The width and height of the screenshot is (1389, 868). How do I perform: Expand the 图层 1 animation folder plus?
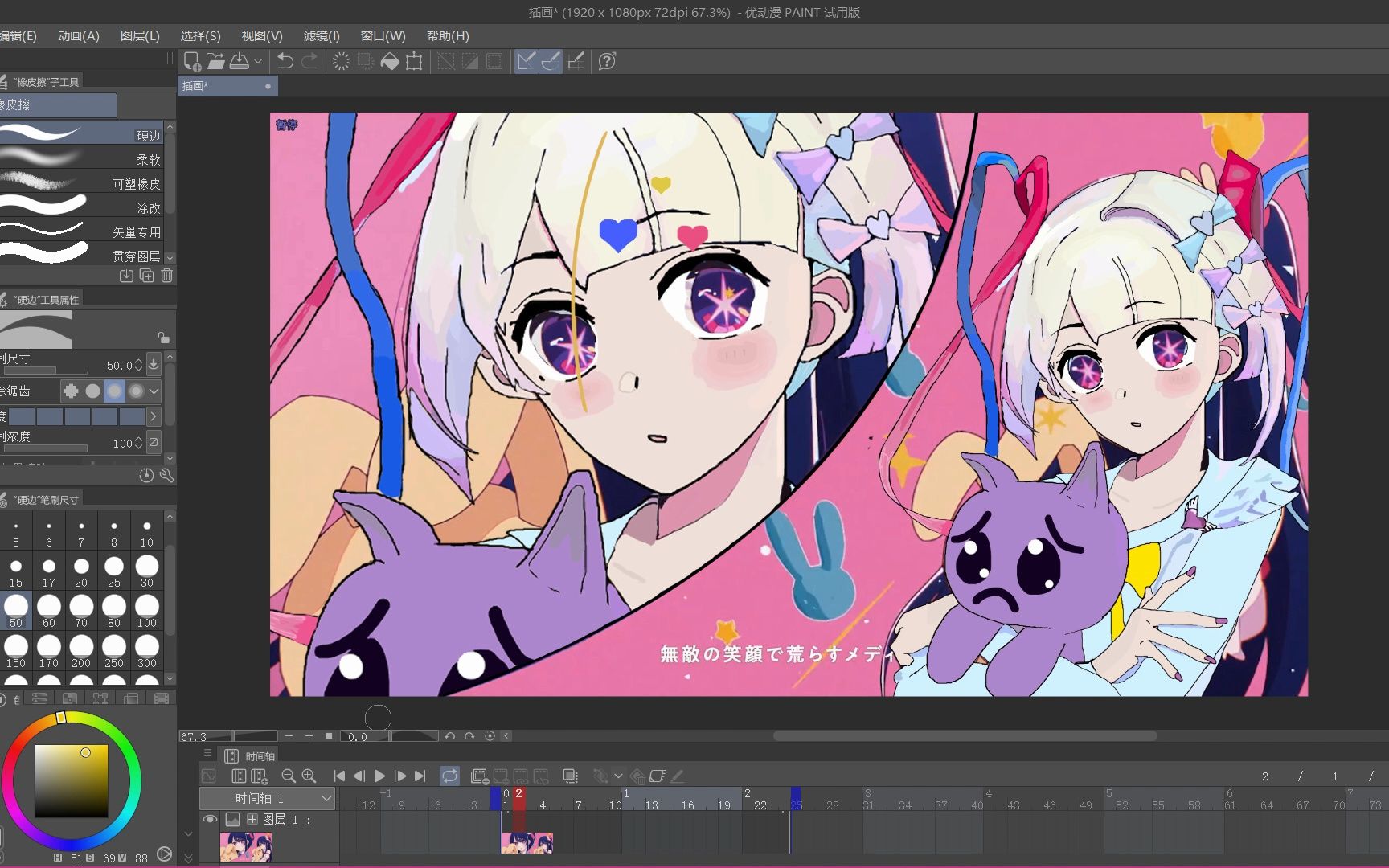[x=252, y=819]
